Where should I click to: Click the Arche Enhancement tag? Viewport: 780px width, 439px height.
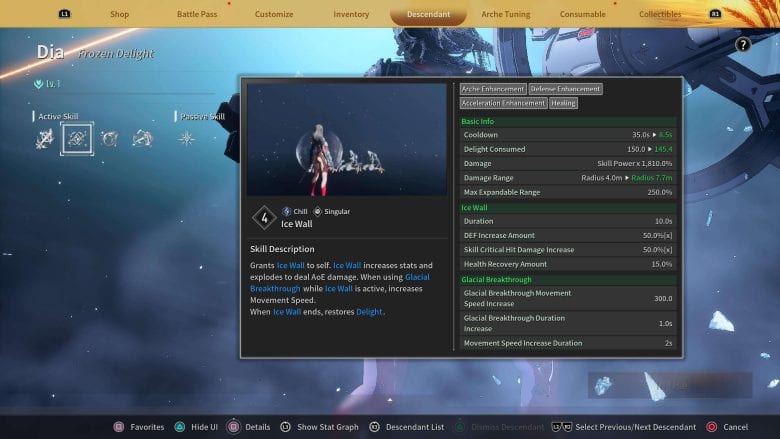tap(492, 89)
